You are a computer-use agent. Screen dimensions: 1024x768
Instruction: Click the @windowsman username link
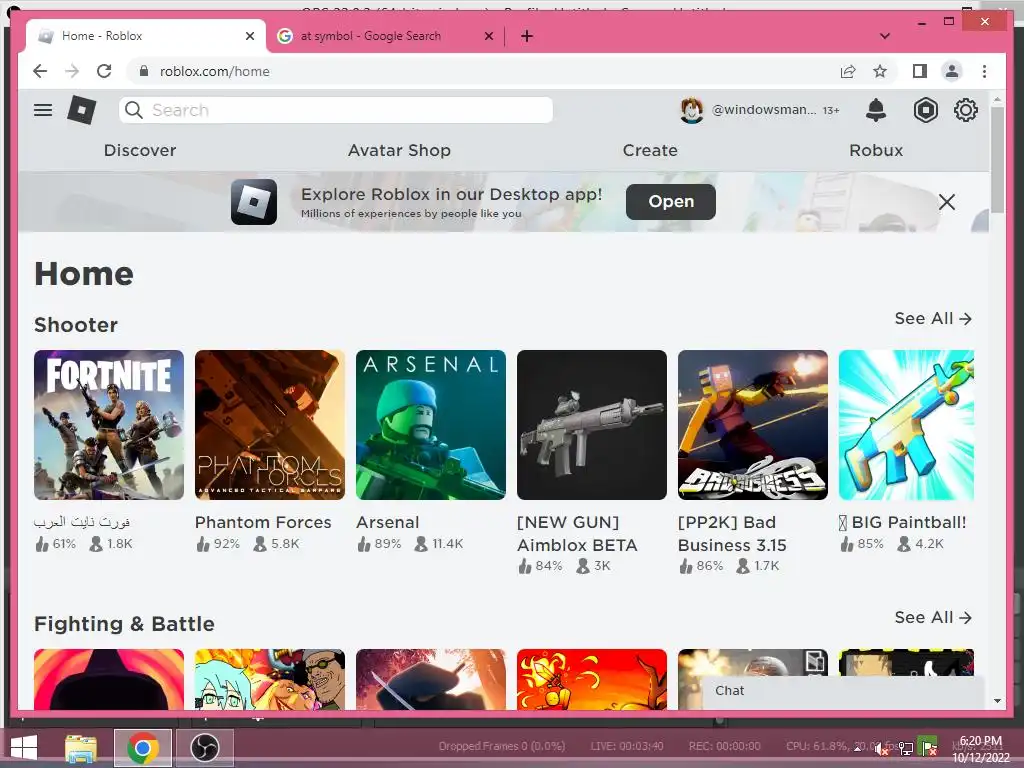coord(763,110)
